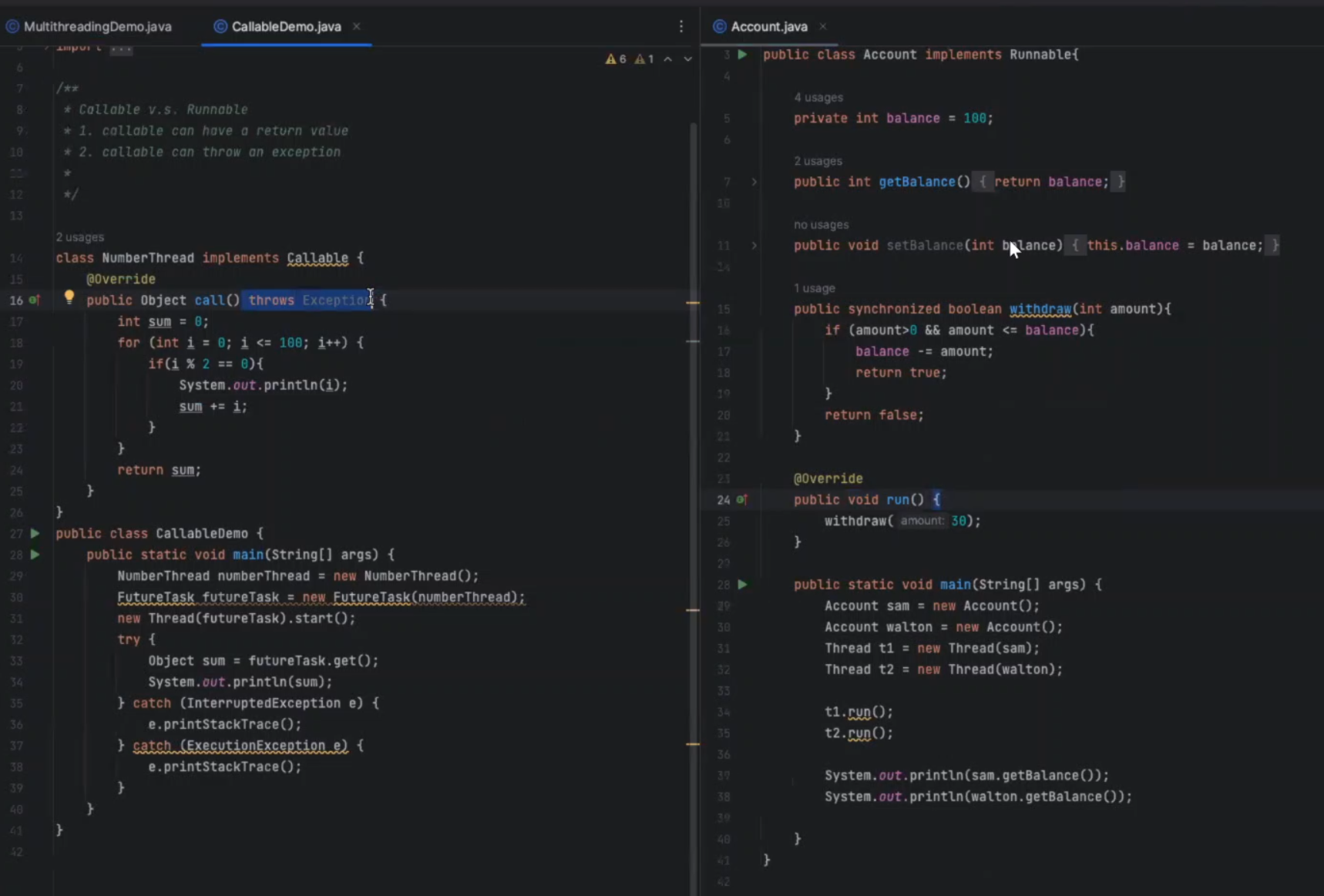Viewport: 1324px width, 896px height.
Task: Click the implements-method gutter icon beside call()
Action: [34, 300]
